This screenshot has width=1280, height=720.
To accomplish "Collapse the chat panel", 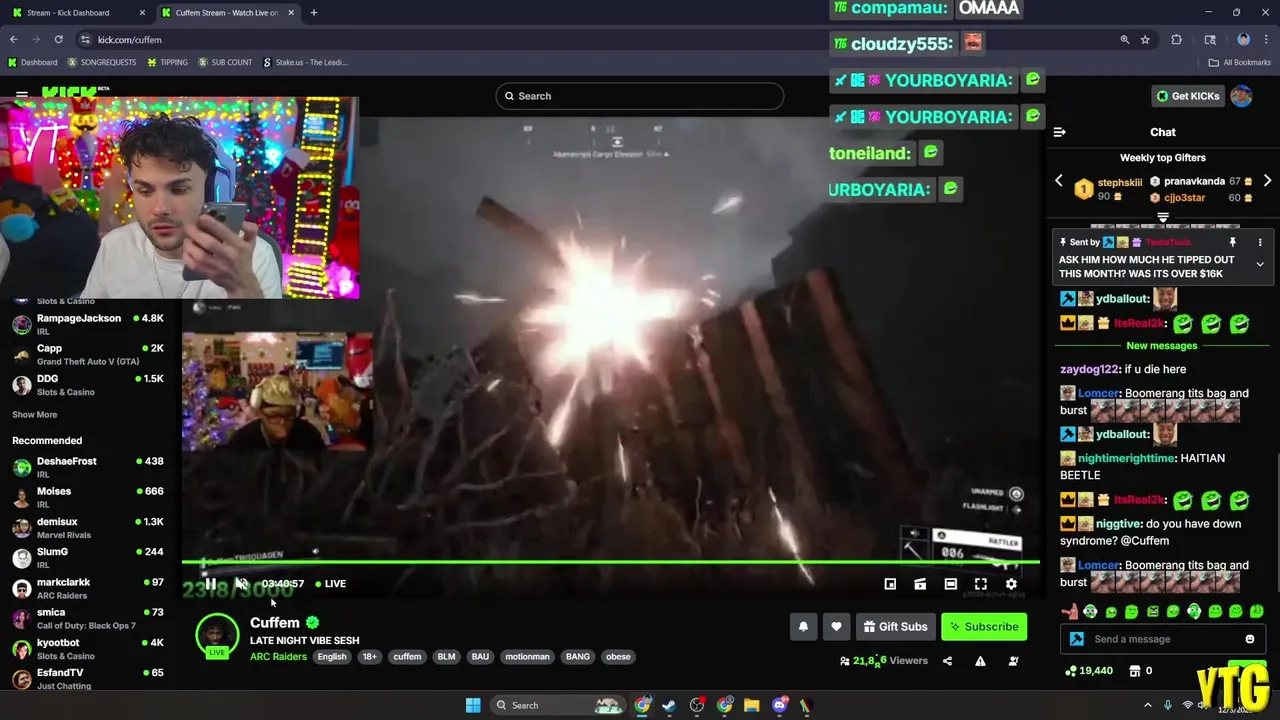I will [x=1060, y=132].
